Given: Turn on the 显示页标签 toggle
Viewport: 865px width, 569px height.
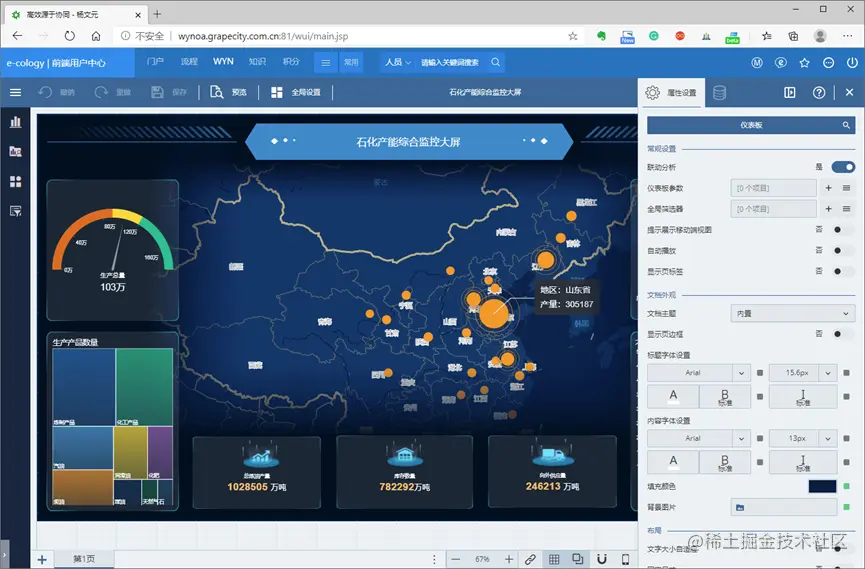Looking at the screenshot, I should tap(841, 272).
